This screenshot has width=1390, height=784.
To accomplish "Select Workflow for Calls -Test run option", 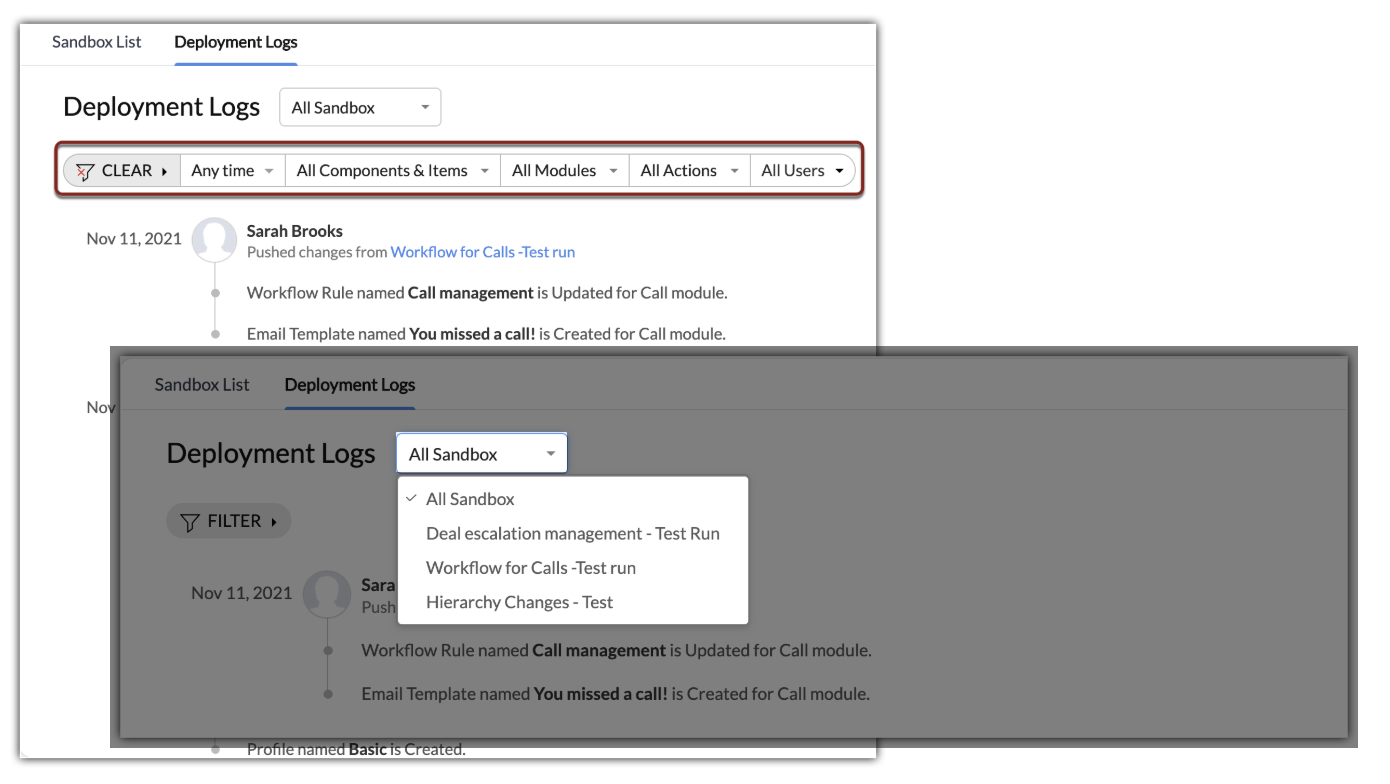I will (530, 568).
